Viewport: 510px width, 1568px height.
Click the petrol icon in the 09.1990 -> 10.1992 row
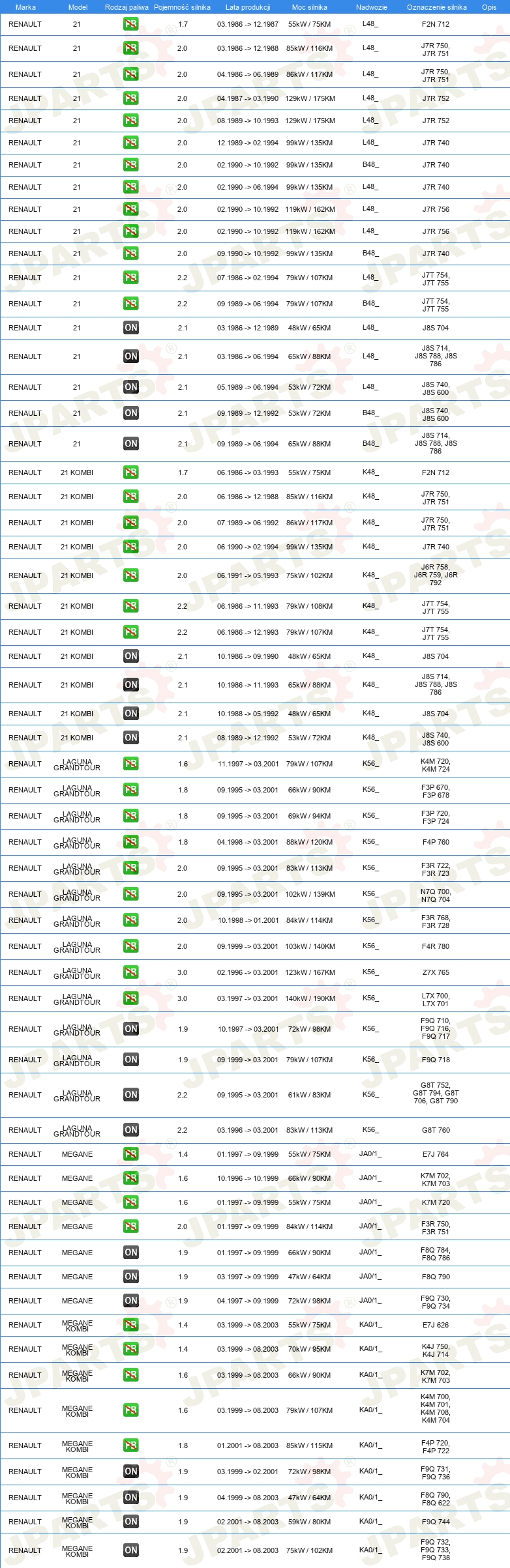tap(131, 254)
